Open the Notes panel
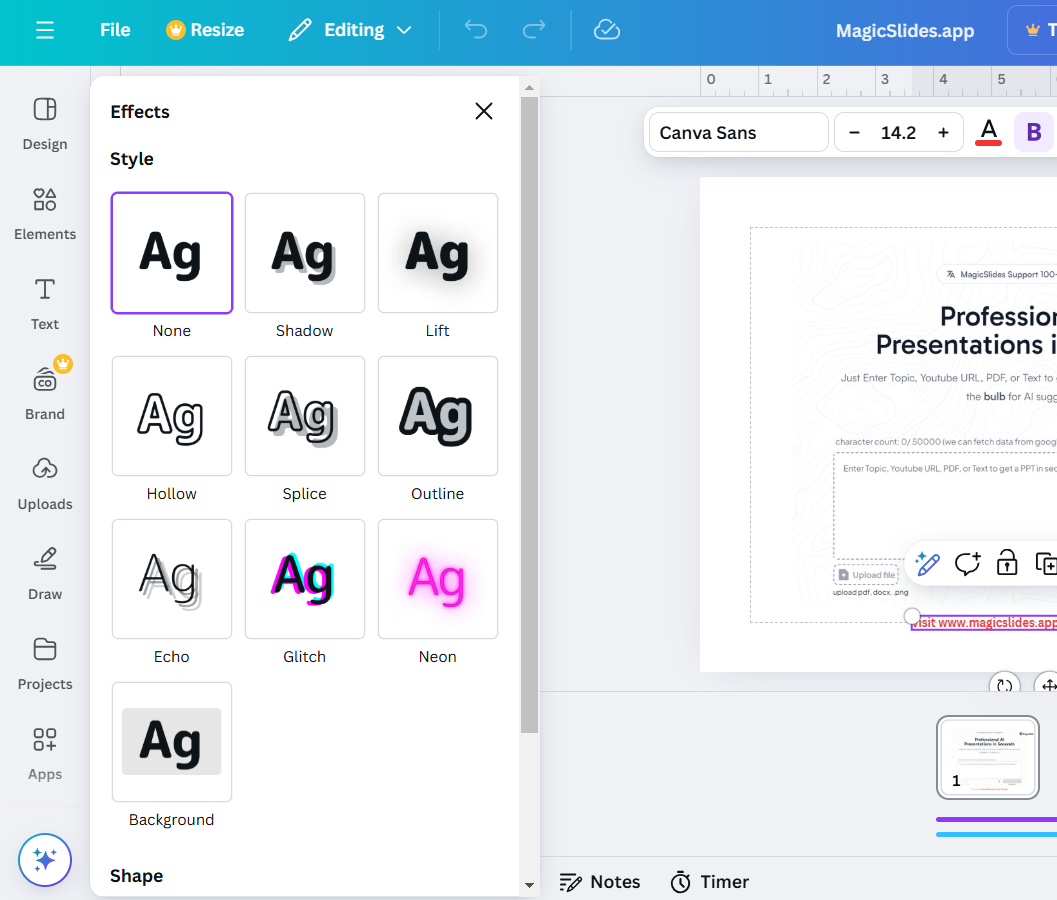The image size is (1057, 900). coord(599,882)
